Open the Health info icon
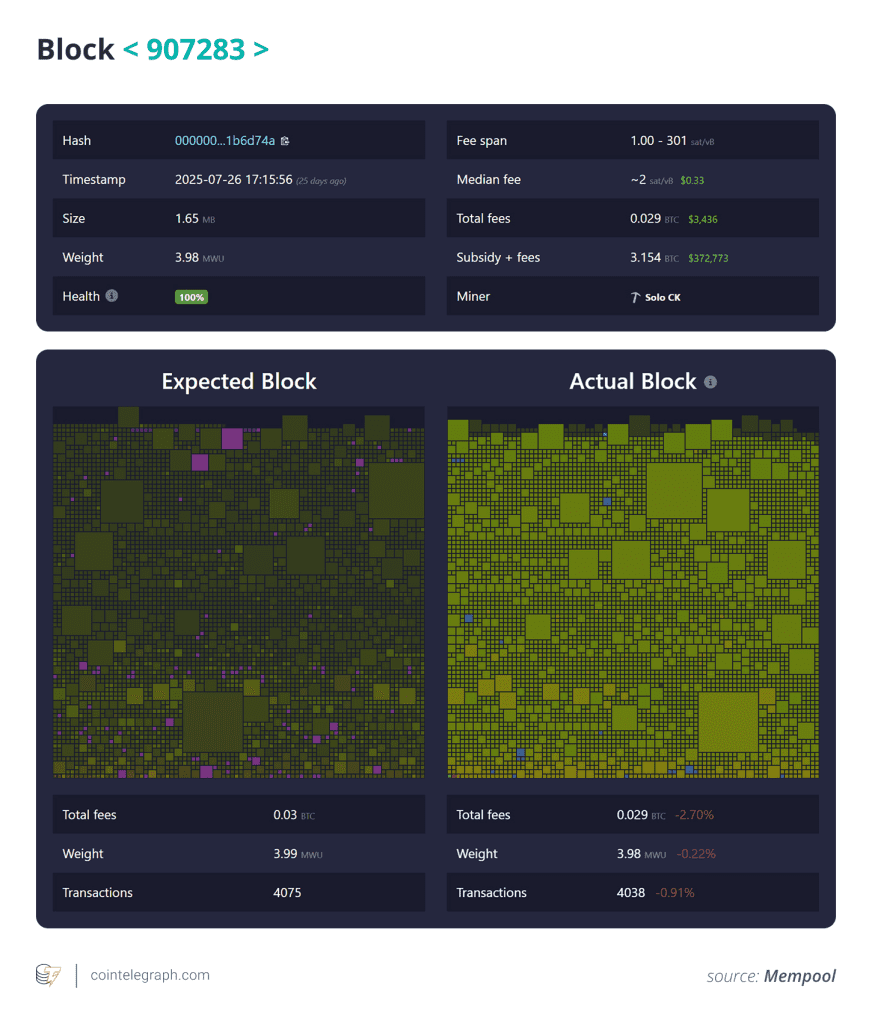 click(x=112, y=296)
